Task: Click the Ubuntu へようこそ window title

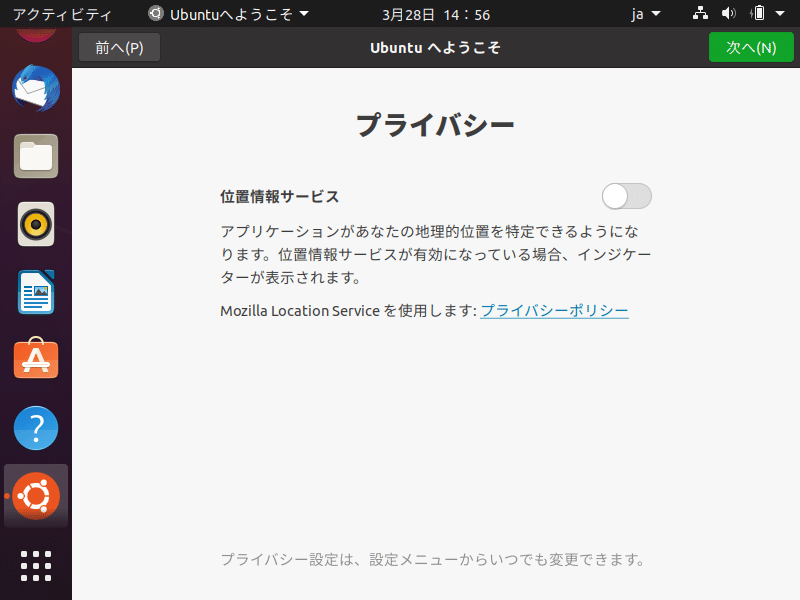Action: (x=435, y=47)
